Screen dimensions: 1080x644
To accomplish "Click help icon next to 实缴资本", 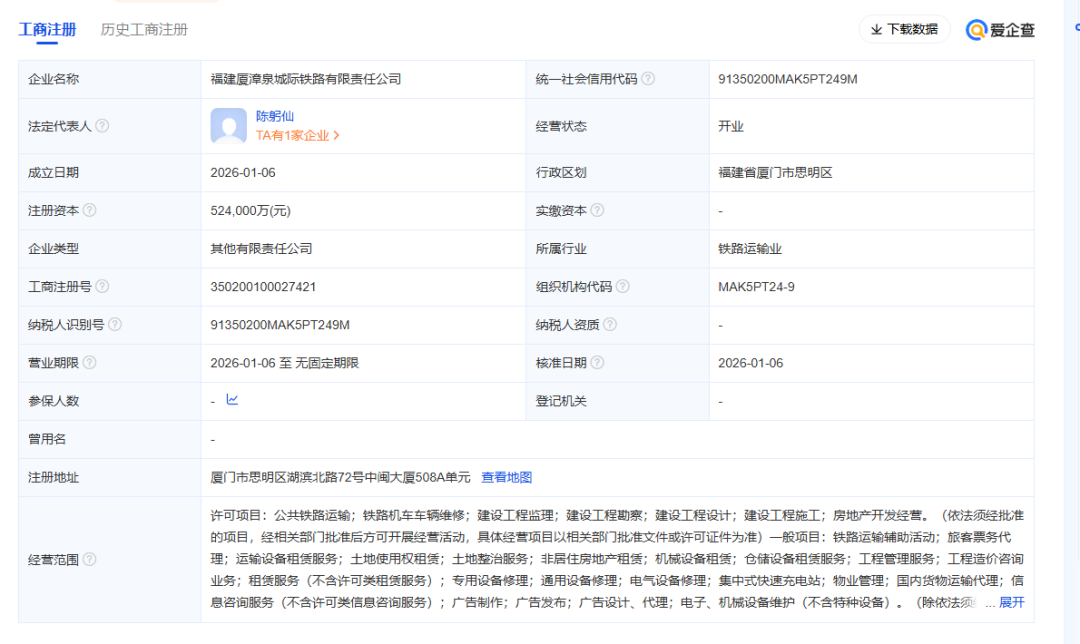I will [x=597, y=211].
